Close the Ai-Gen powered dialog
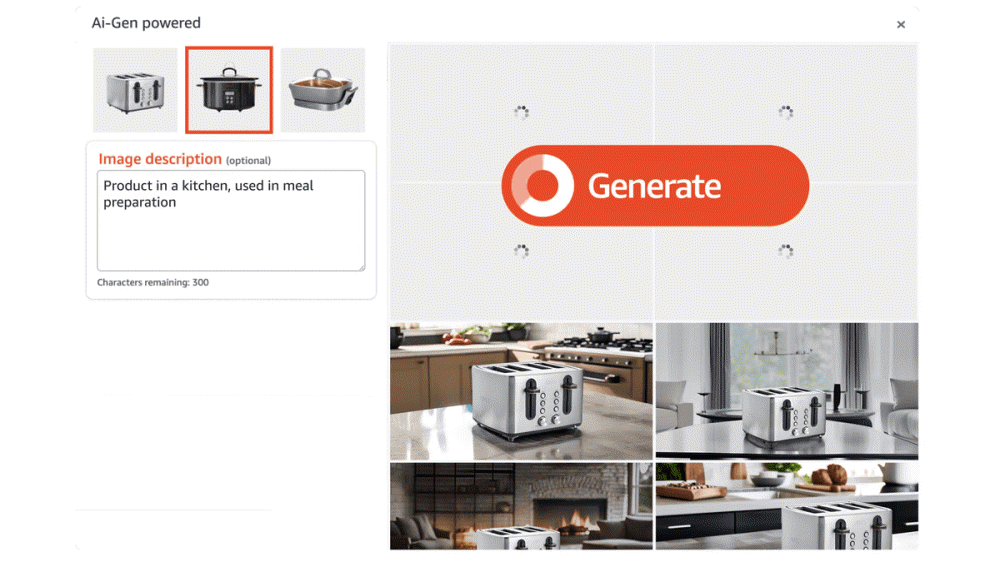 point(901,24)
